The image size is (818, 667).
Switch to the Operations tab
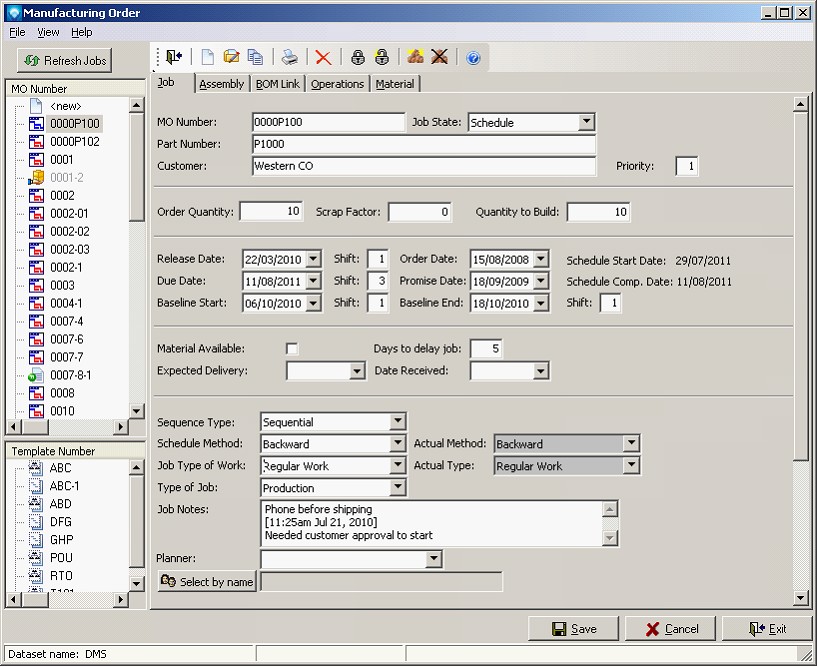tap(337, 84)
